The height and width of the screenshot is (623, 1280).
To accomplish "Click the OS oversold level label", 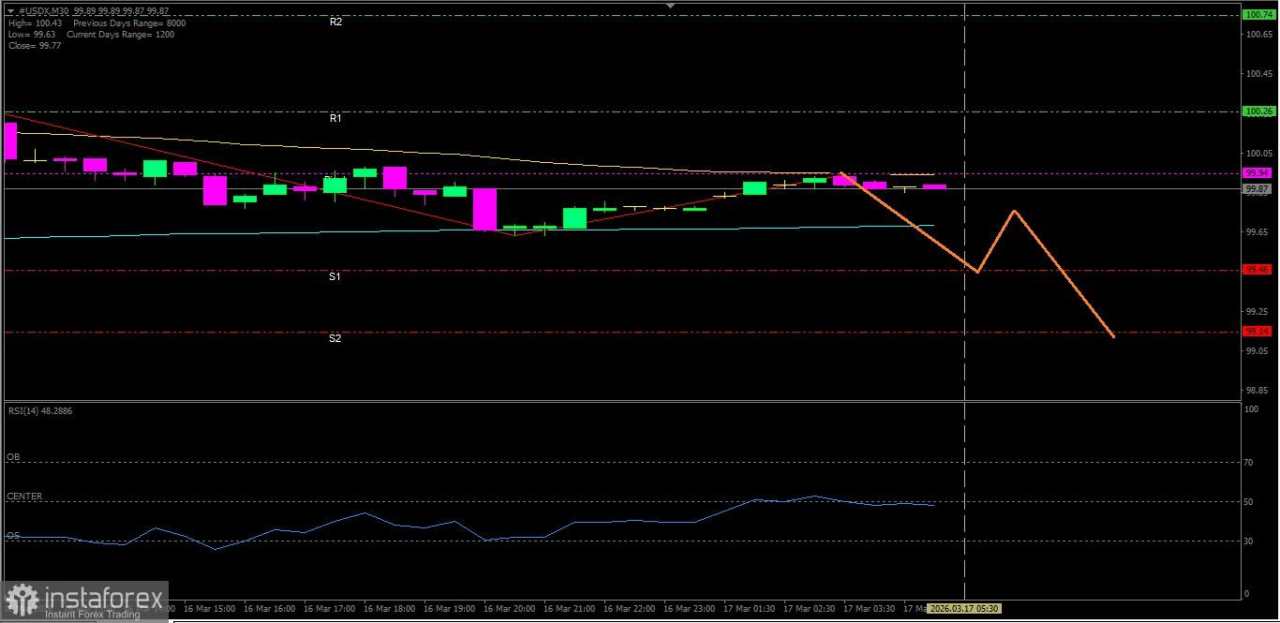I will click(x=13, y=535).
